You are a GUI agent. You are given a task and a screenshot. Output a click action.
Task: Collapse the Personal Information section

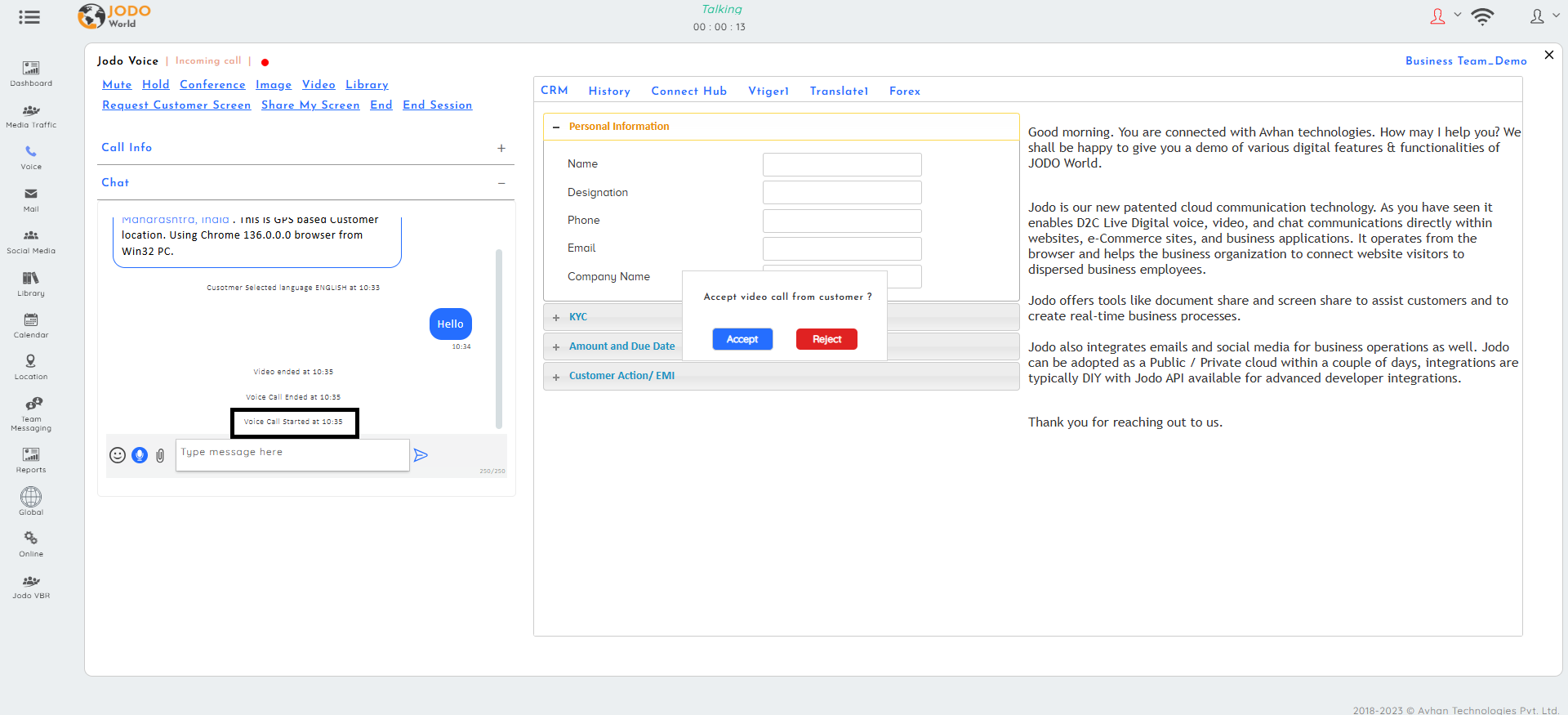click(556, 127)
